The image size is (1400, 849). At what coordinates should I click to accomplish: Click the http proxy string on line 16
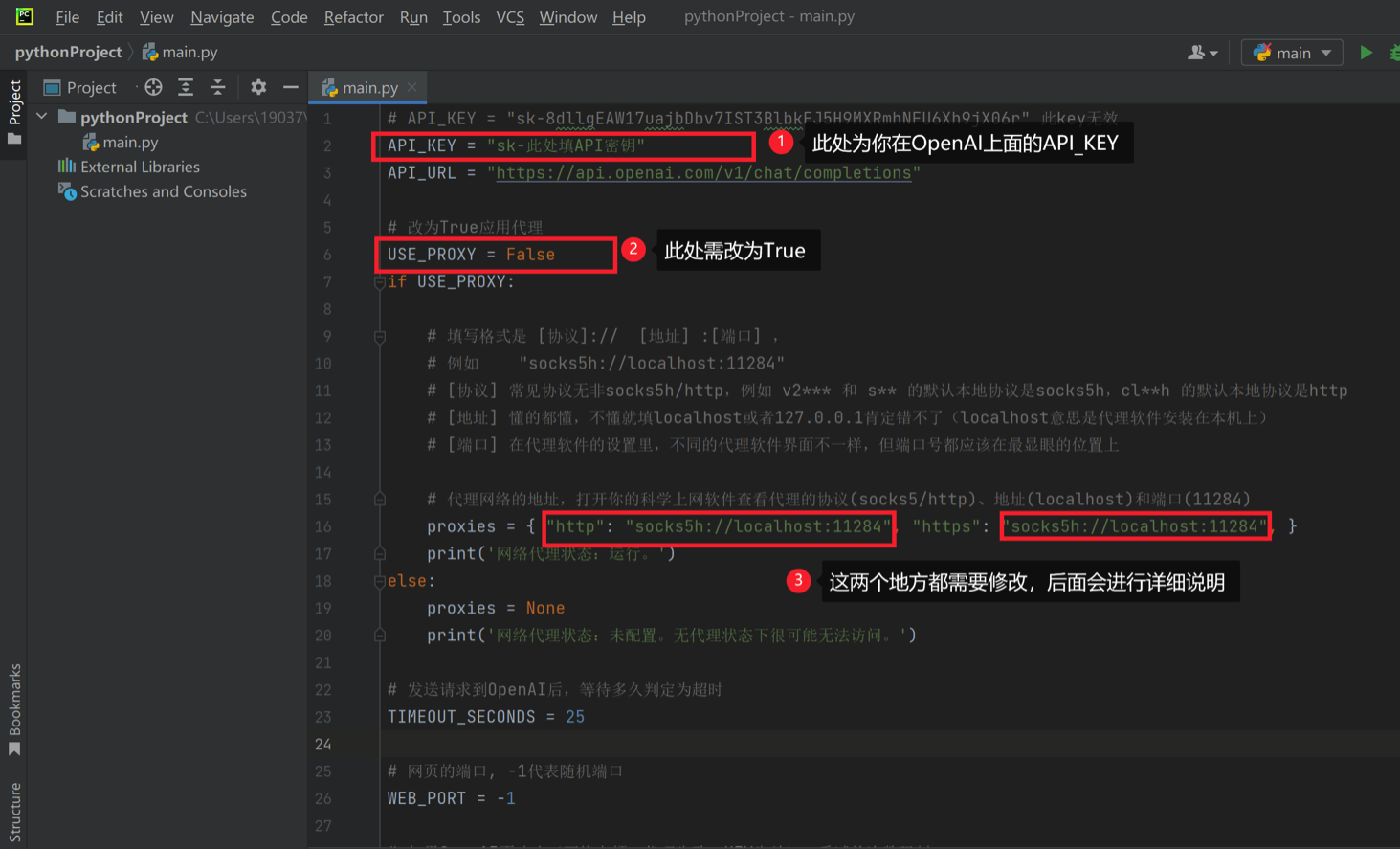(758, 526)
